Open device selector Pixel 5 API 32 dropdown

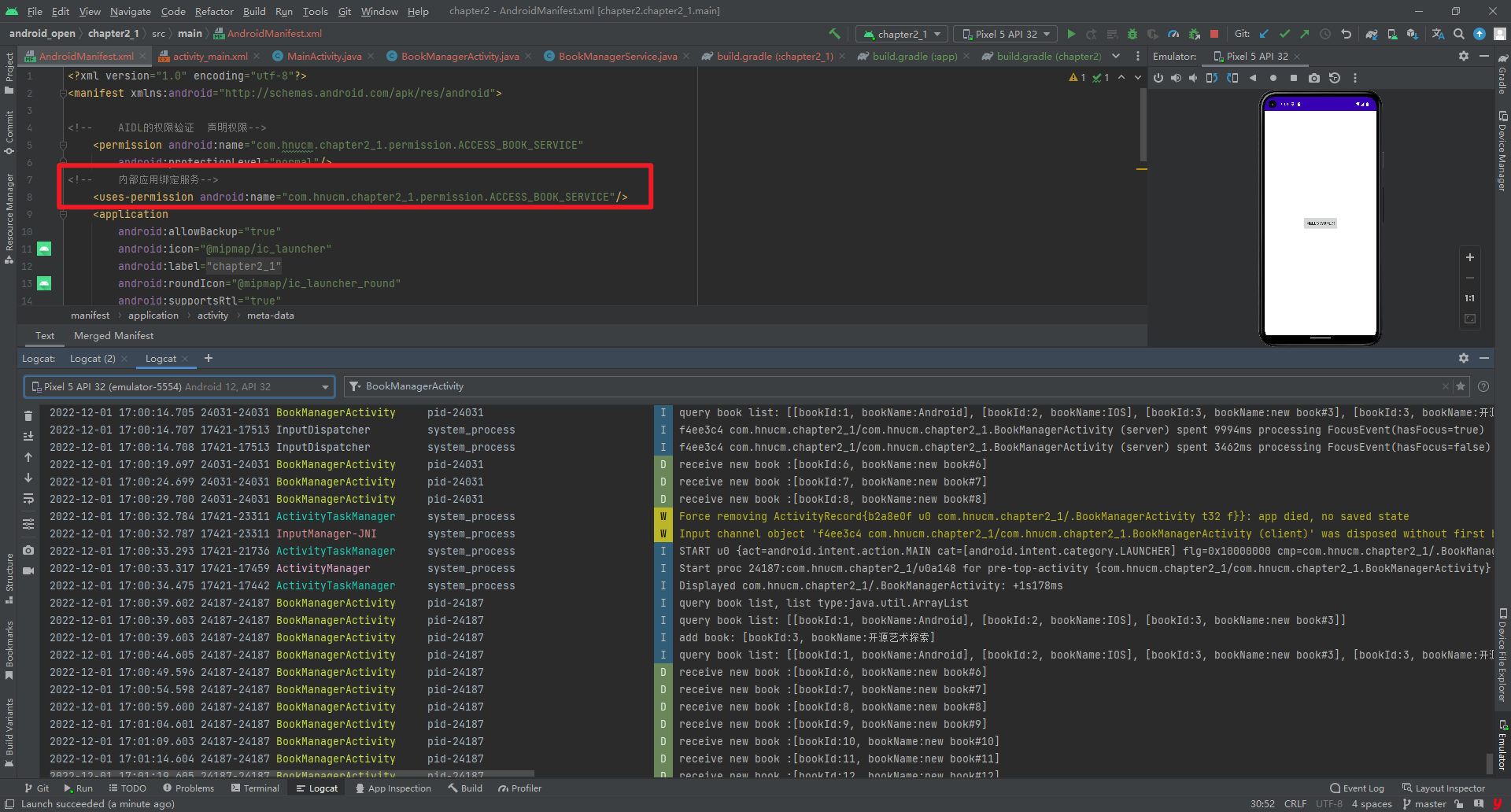1007,34
